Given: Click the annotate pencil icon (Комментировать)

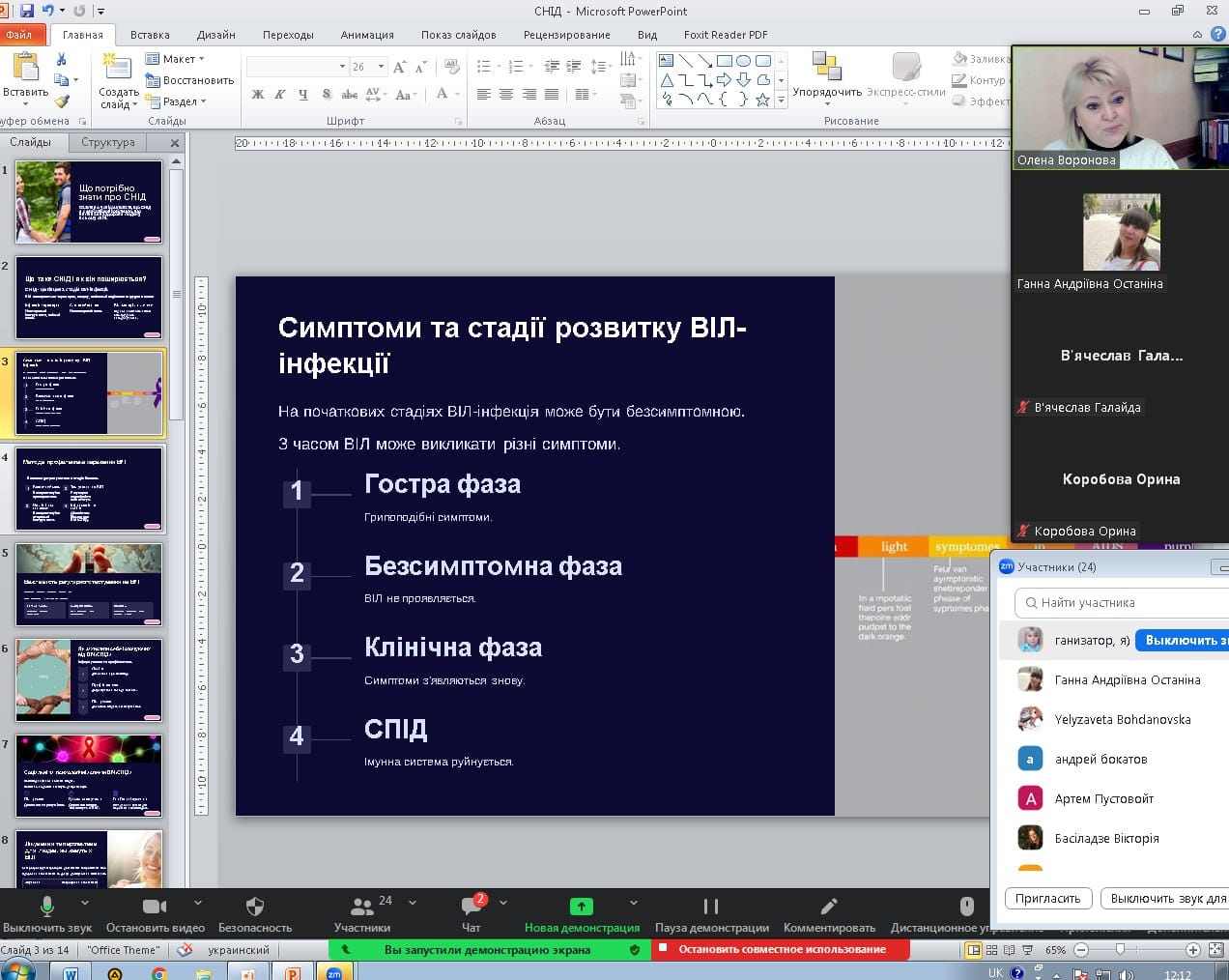Looking at the screenshot, I should 829,906.
